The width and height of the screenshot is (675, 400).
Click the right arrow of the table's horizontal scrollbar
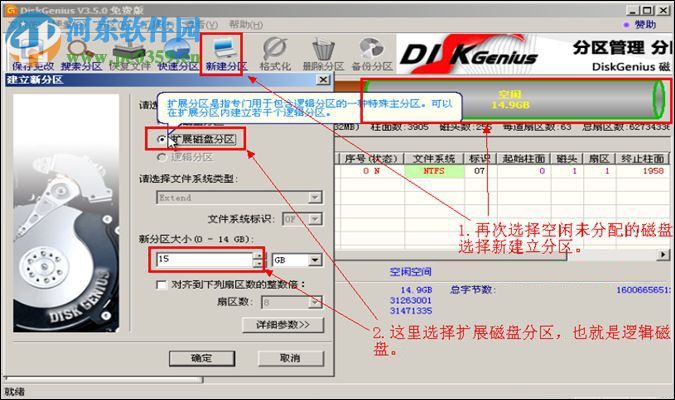[664, 255]
